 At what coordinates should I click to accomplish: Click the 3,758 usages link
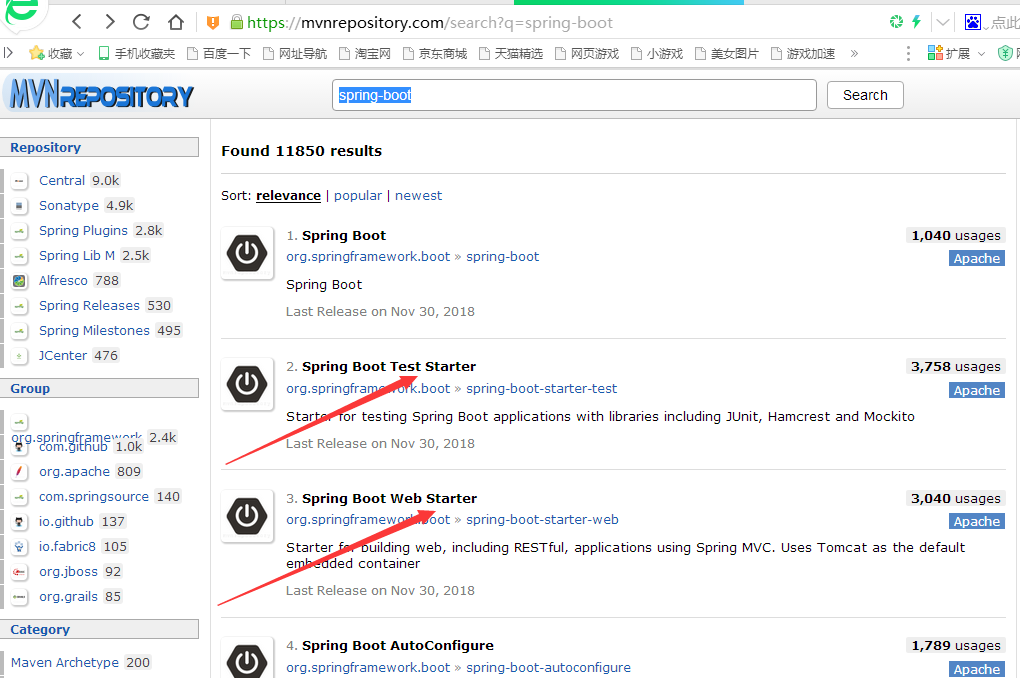956,367
